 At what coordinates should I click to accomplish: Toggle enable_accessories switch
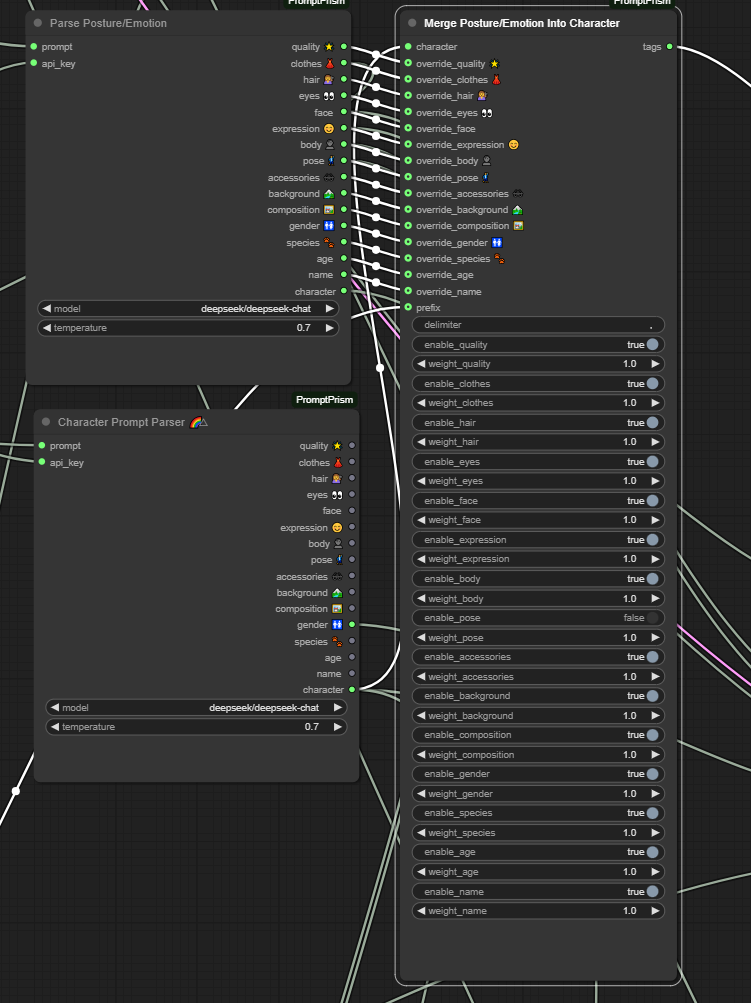[652, 657]
